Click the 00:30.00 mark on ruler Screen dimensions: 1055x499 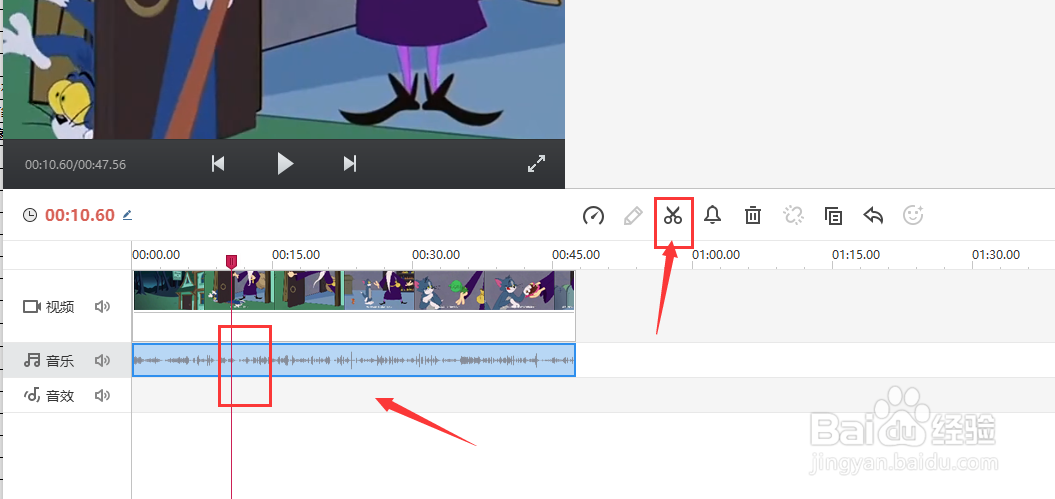coord(436,255)
